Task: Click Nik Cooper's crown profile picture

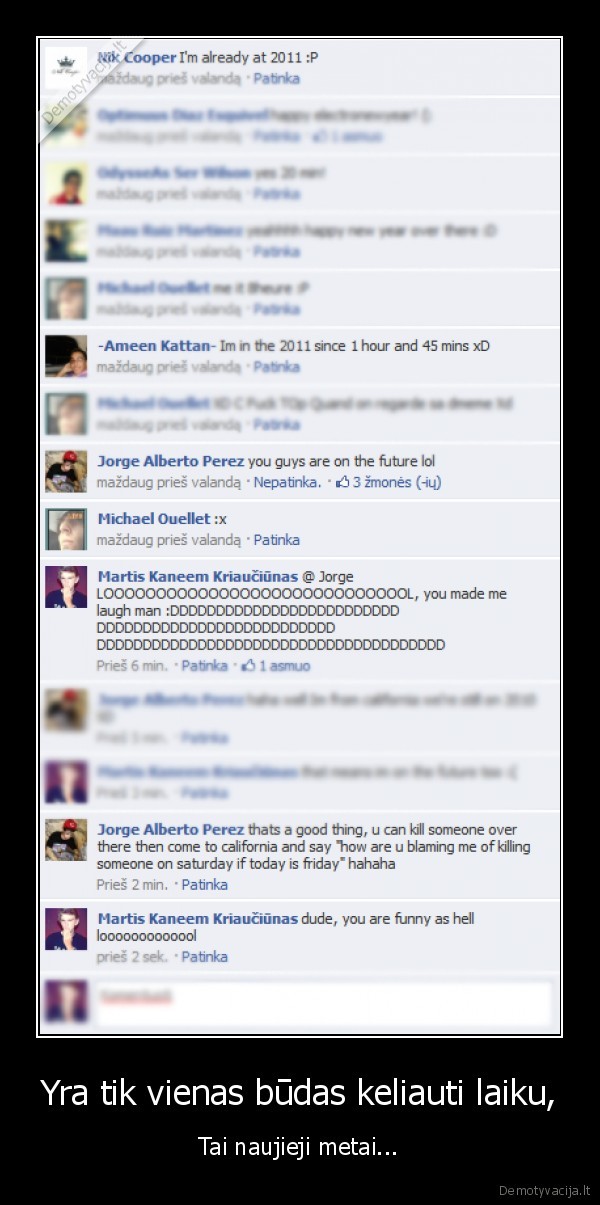Action: coord(66,67)
